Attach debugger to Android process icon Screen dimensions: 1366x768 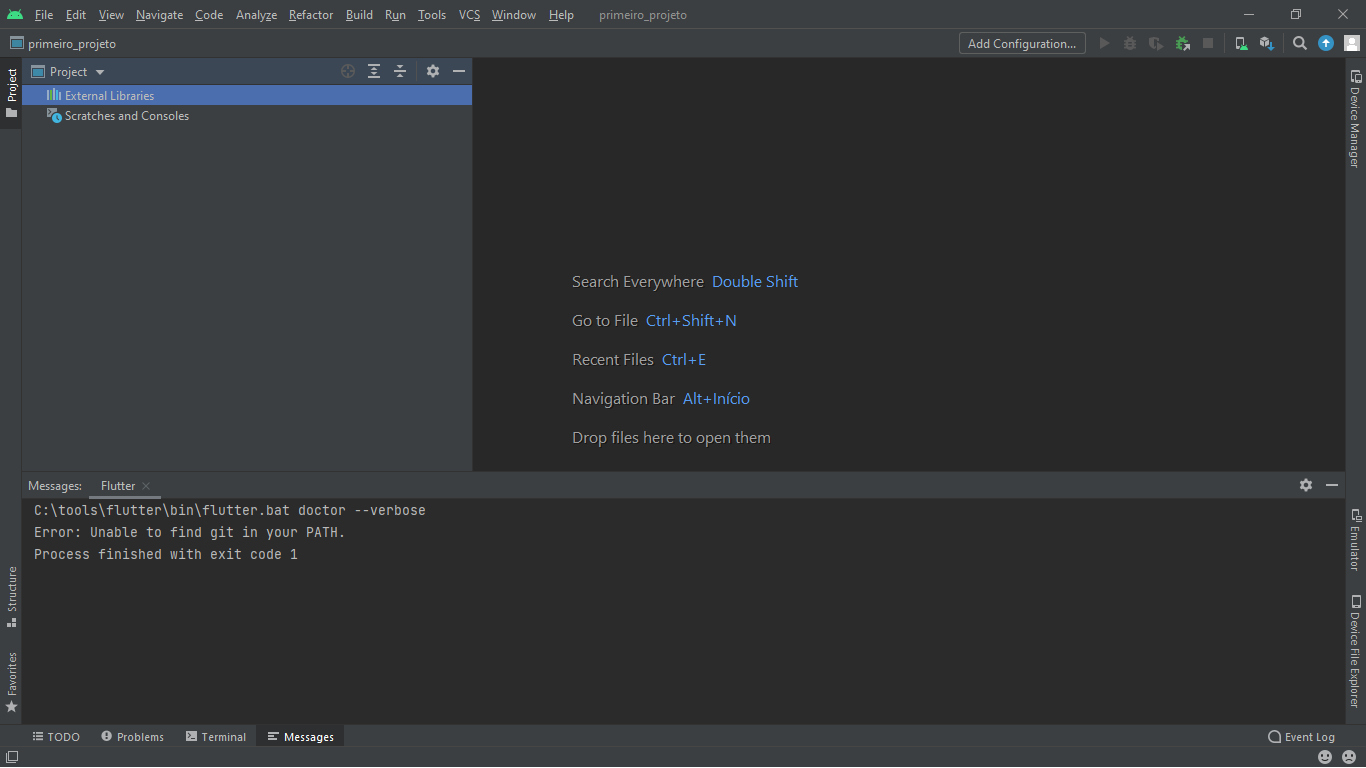tap(1183, 43)
